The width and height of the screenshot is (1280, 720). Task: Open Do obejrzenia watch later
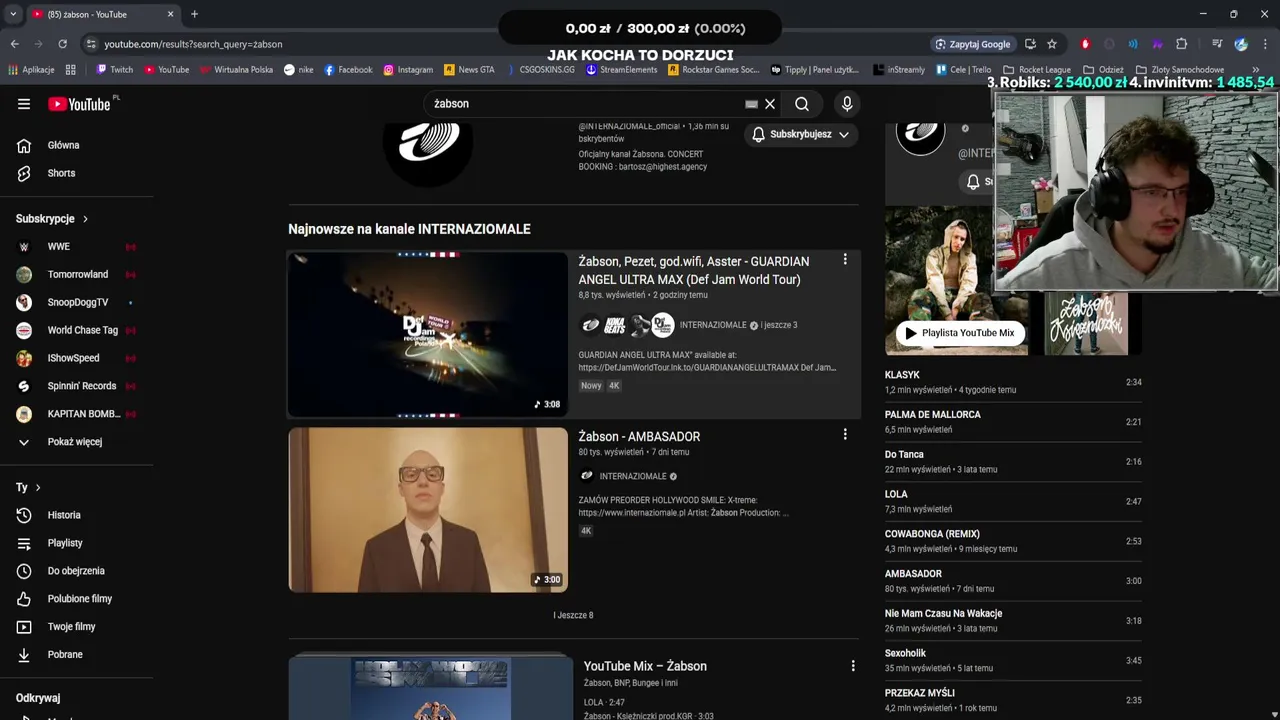pos(77,571)
